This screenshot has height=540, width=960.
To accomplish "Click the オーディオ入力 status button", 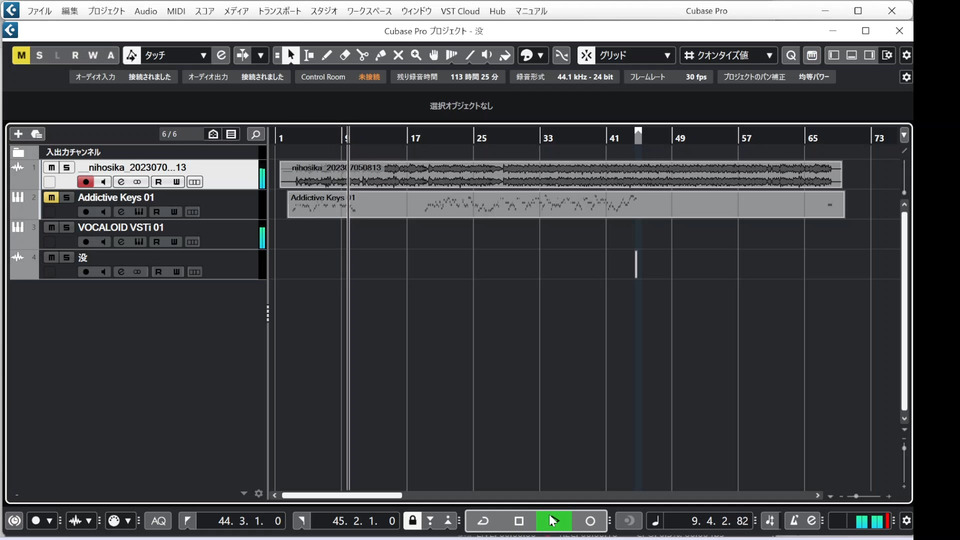I will [x=123, y=77].
